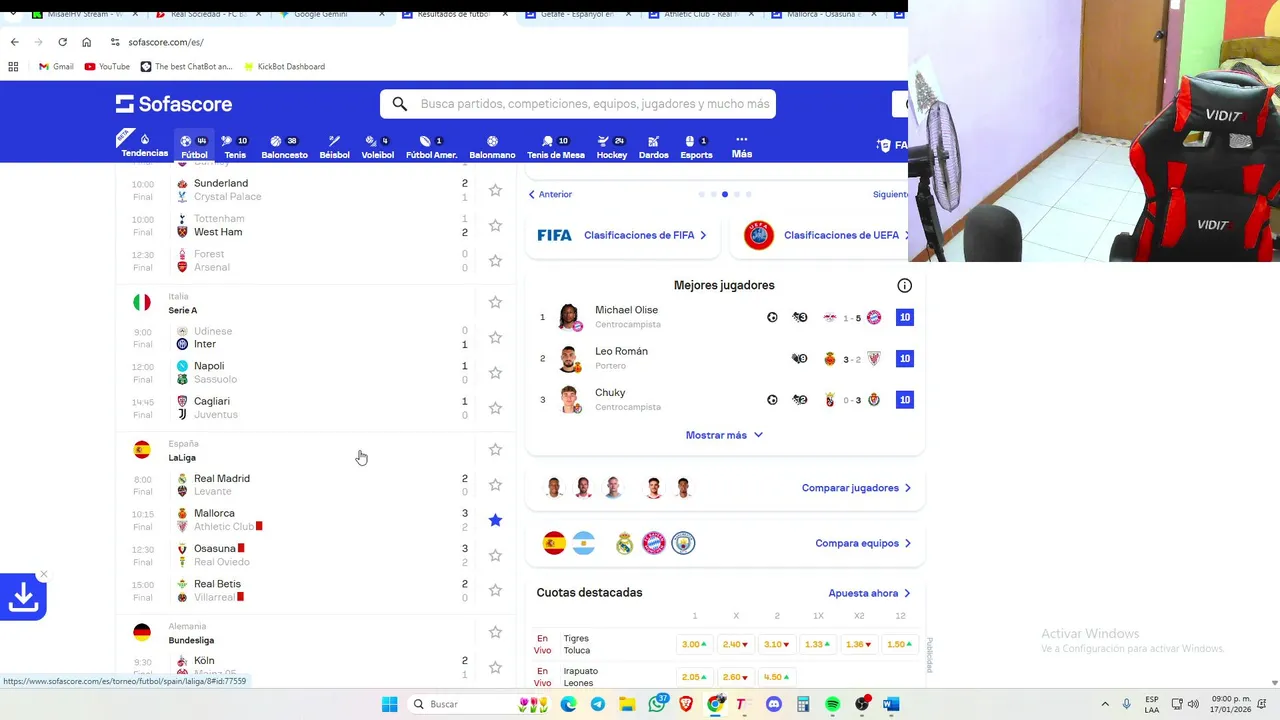This screenshot has width=1280, height=720.
Task: Click the Sofascore logo
Action: coord(174,104)
